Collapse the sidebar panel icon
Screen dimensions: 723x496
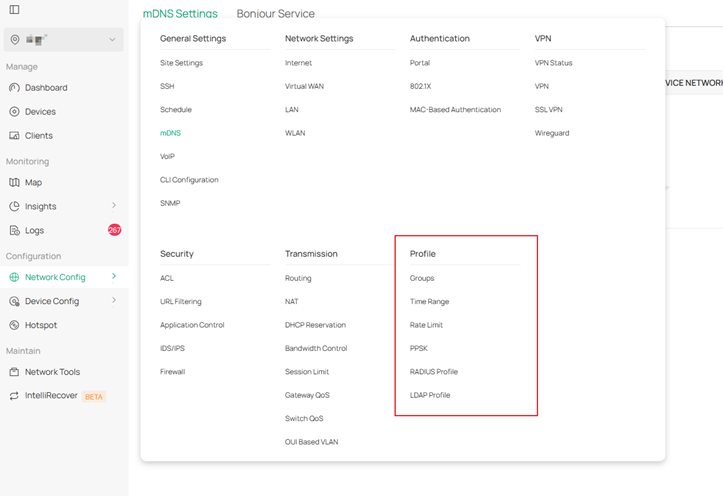tap(14, 9)
